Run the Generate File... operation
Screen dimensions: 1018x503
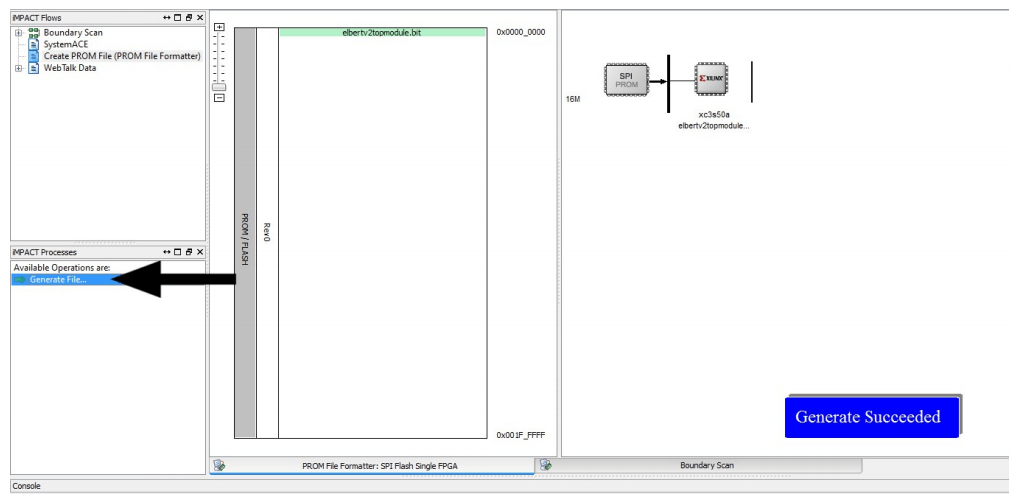tap(58, 279)
